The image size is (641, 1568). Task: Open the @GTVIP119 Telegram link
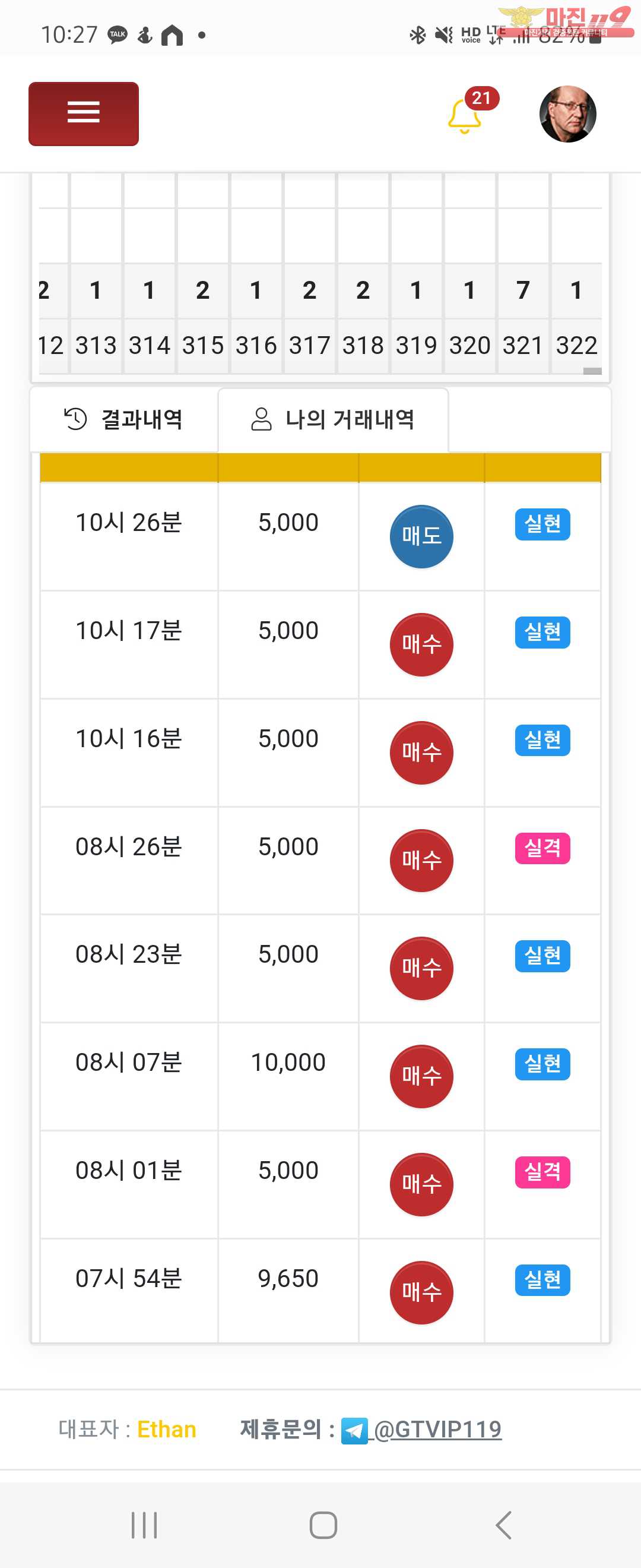[437, 1429]
